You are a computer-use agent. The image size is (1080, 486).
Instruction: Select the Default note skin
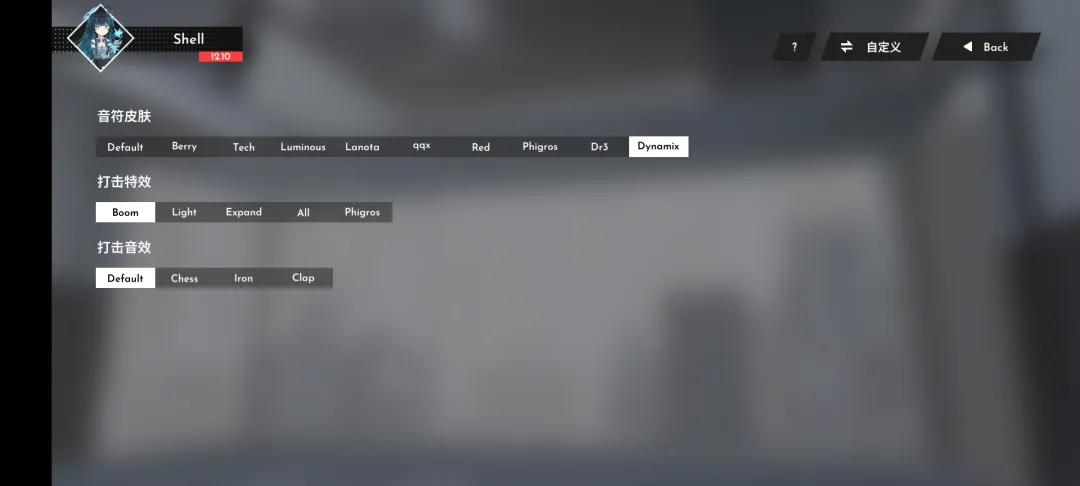click(x=125, y=147)
